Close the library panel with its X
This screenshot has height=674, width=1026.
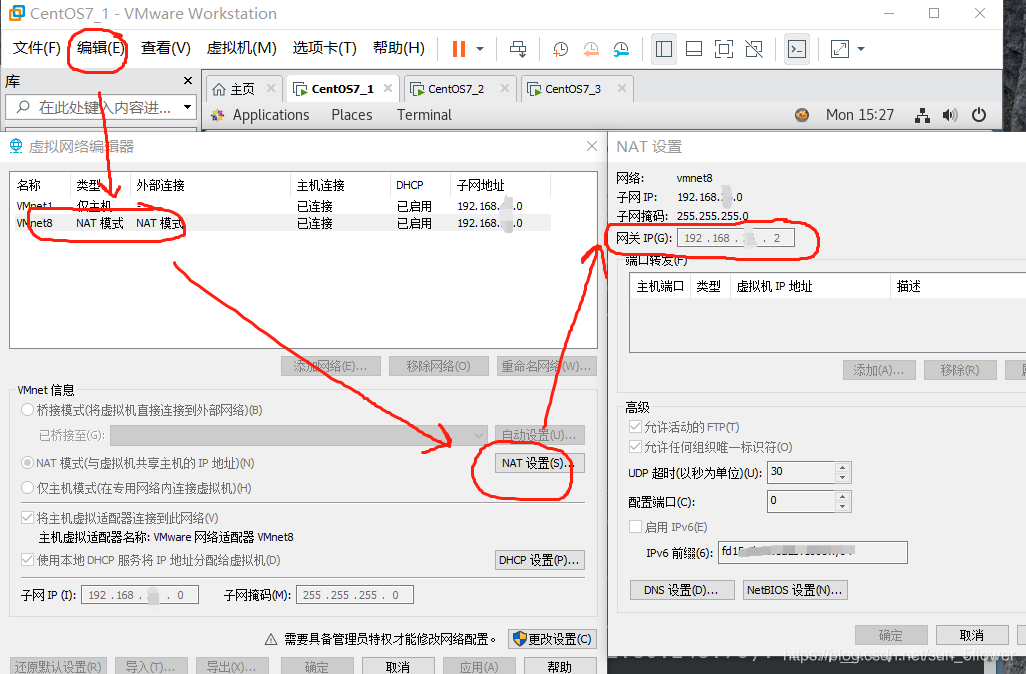click(188, 80)
